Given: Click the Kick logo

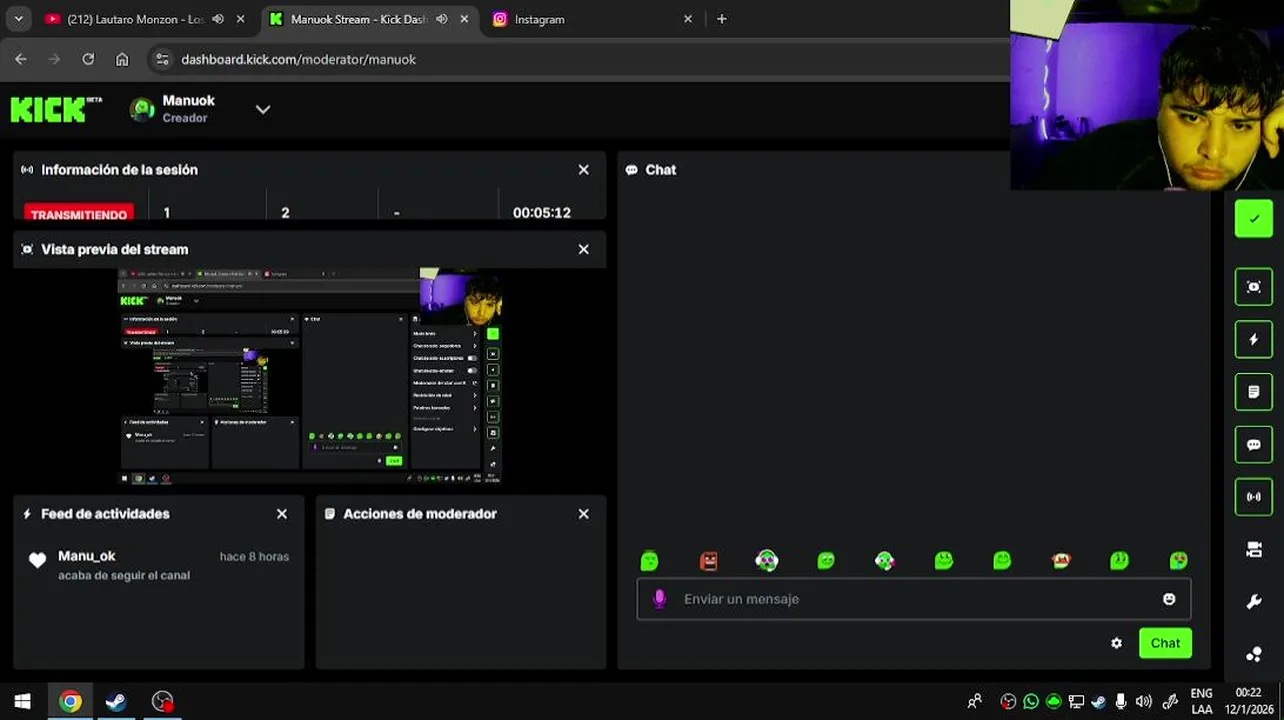Looking at the screenshot, I should click(56, 109).
